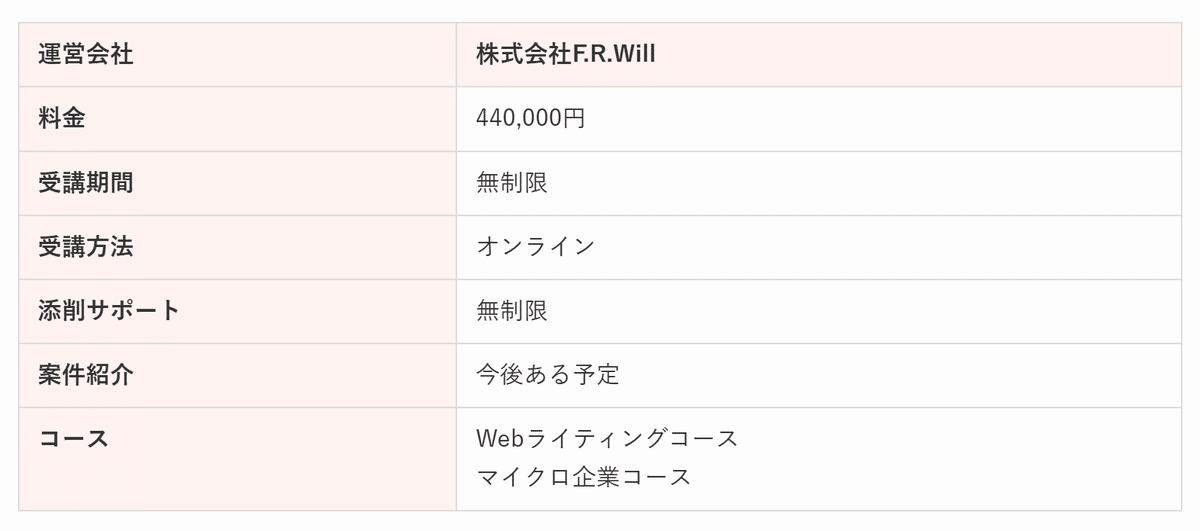Select the マイクロ企業コース text
Screen dimensions: 1200x531
tap(584, 477)
